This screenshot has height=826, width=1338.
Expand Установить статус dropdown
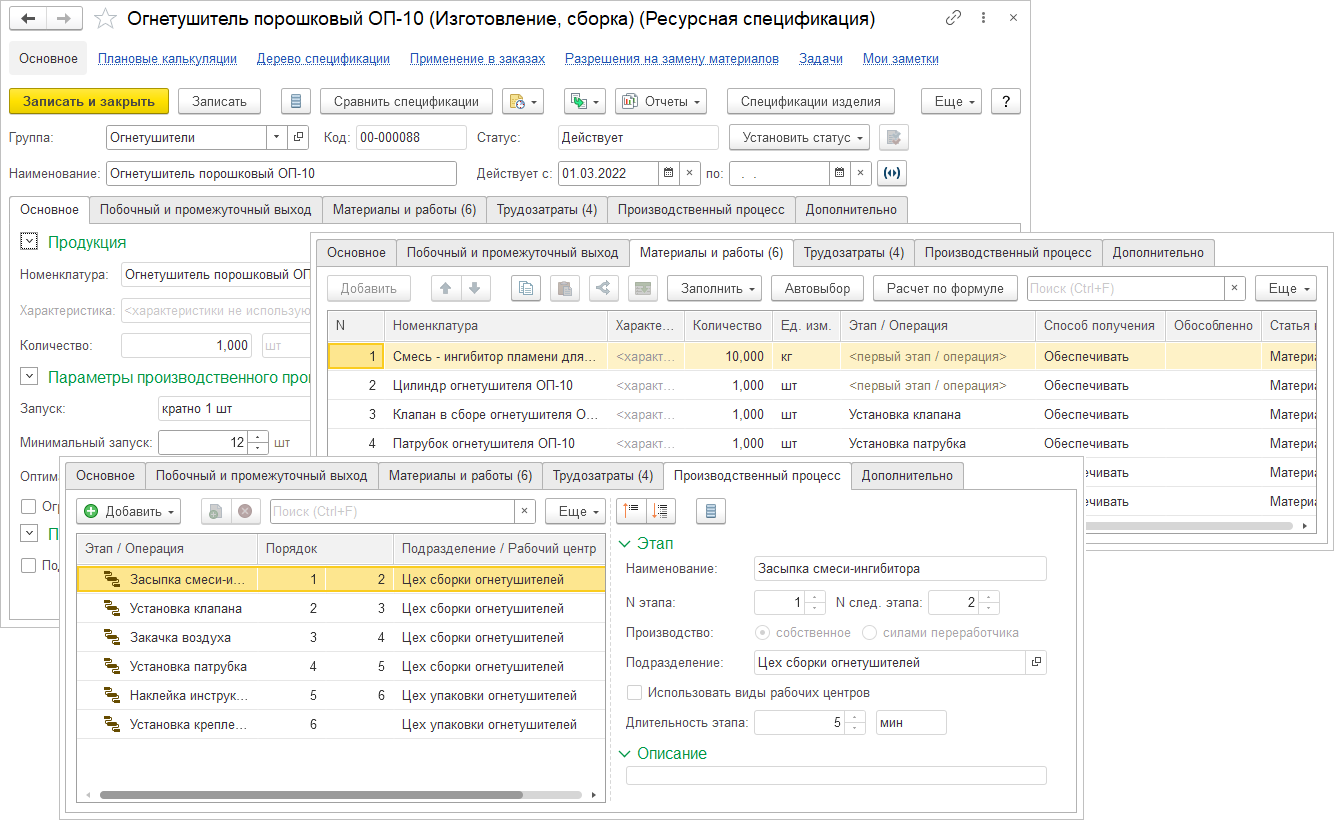click(799, 137)
